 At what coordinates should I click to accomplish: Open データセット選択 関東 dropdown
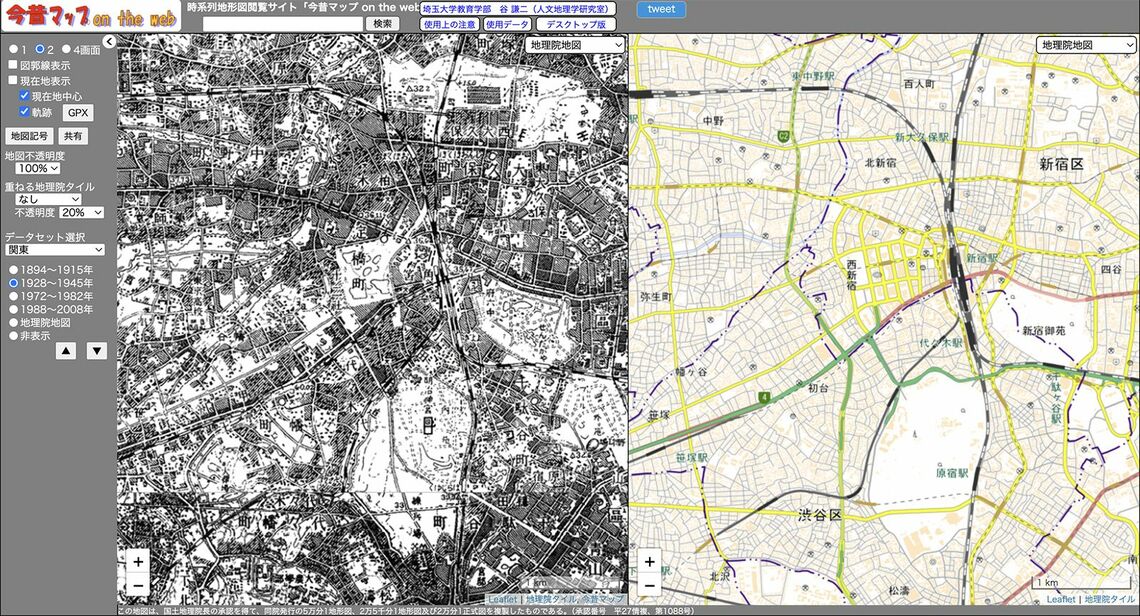click(55, 249)
